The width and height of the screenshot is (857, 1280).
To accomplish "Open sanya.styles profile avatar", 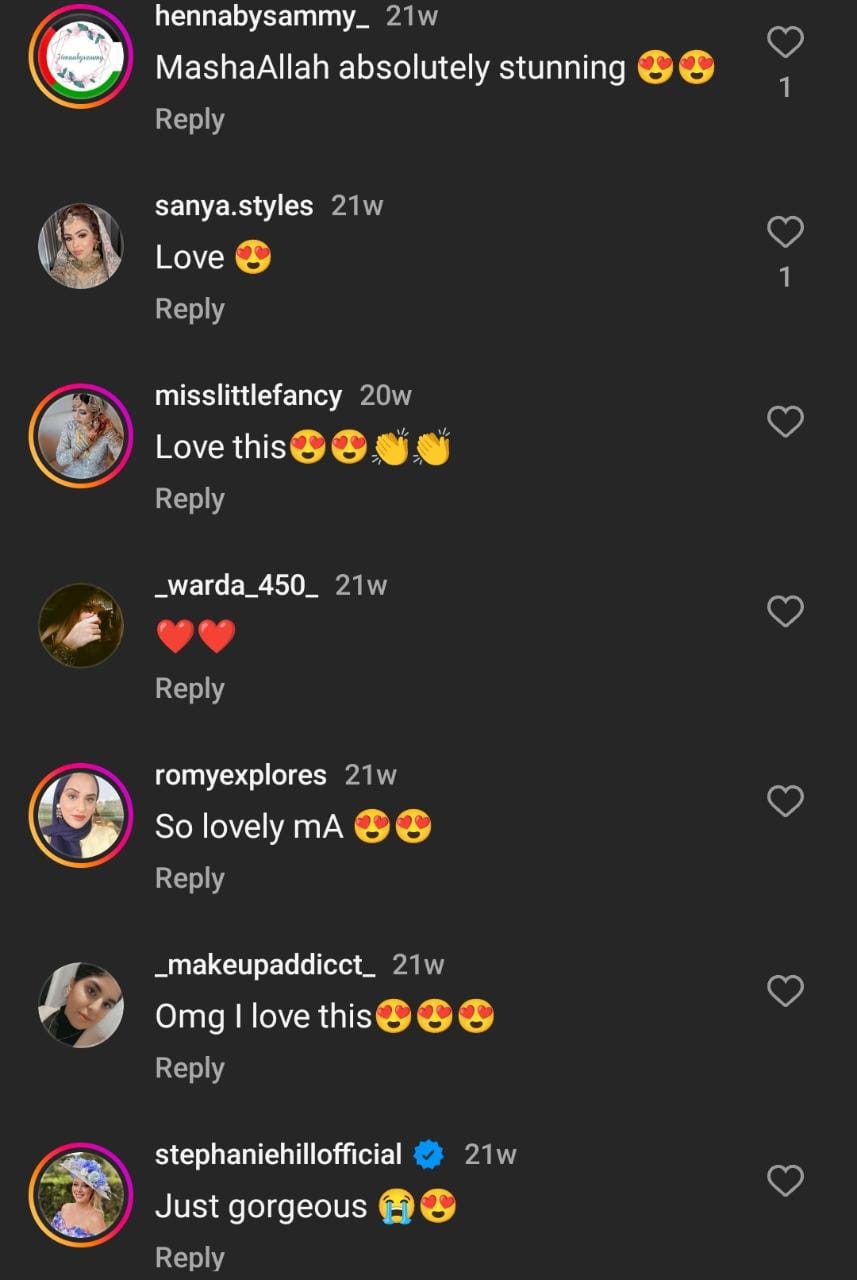I will [x=81, y=246].
